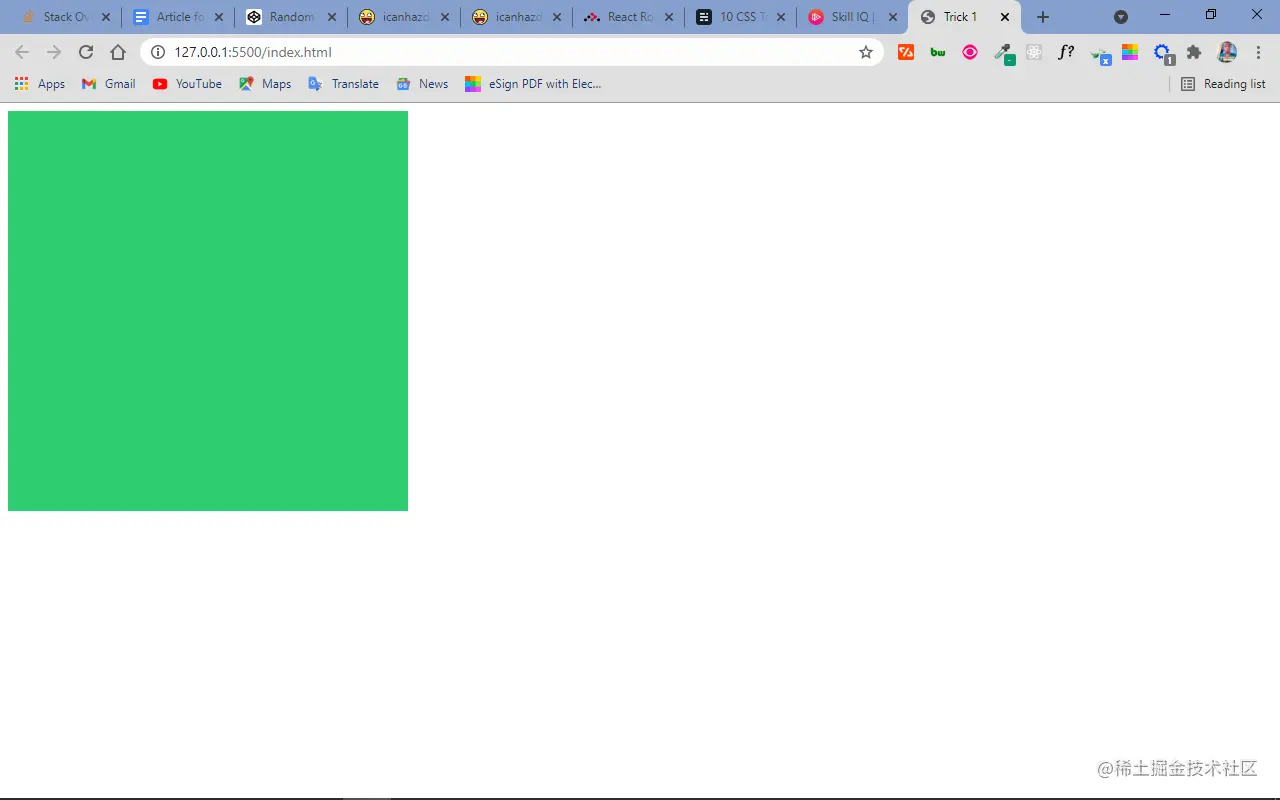Screen dimensions: 1280x800
Task: Open the Chrome profile avatar
Action: (x=1227, y=52)
